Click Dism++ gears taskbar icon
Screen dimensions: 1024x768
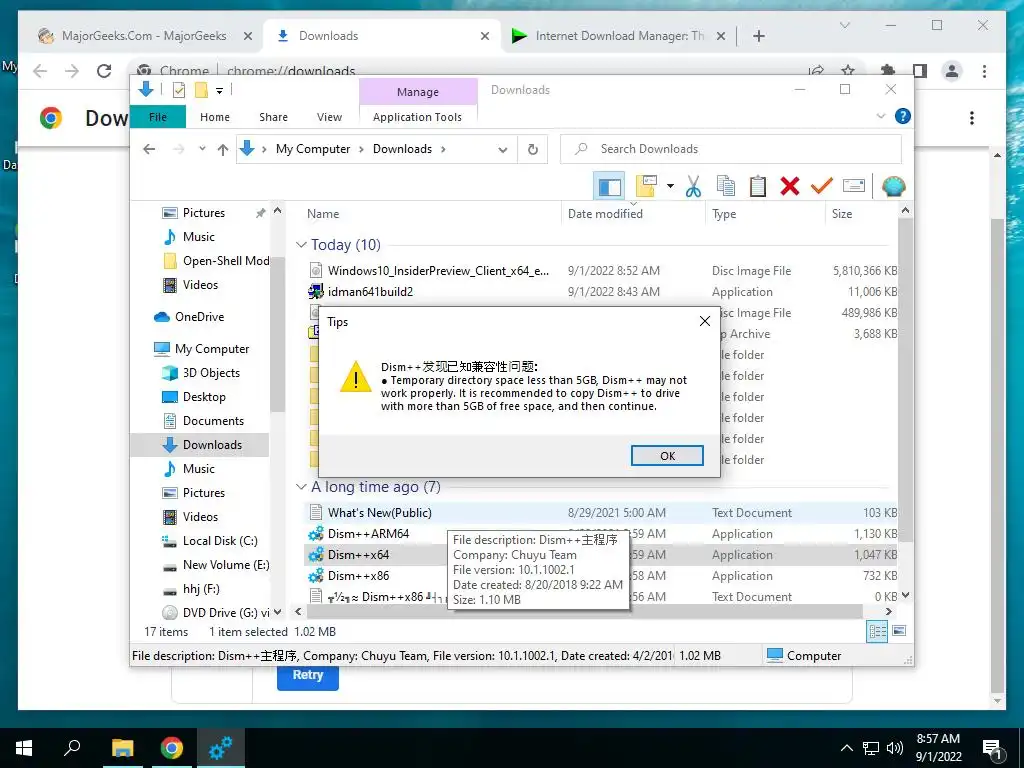(221, 748)
